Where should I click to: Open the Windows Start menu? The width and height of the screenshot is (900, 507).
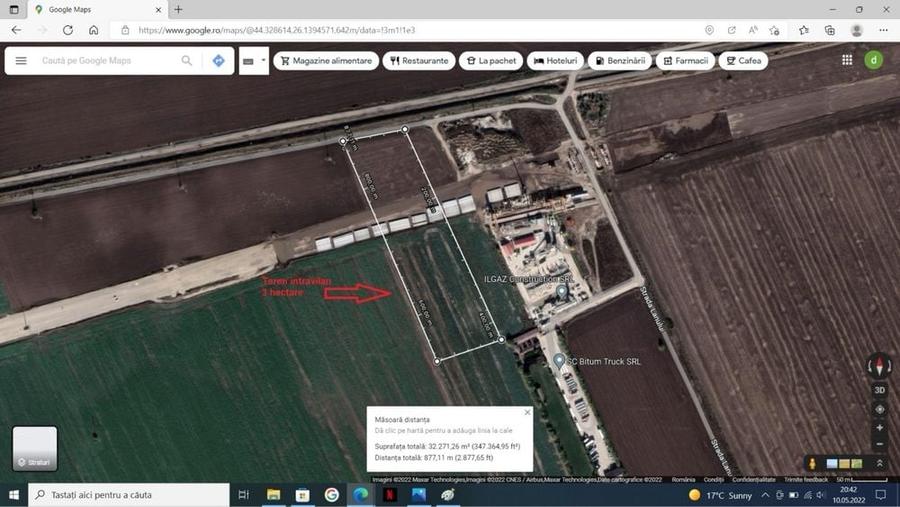[14, 494]
